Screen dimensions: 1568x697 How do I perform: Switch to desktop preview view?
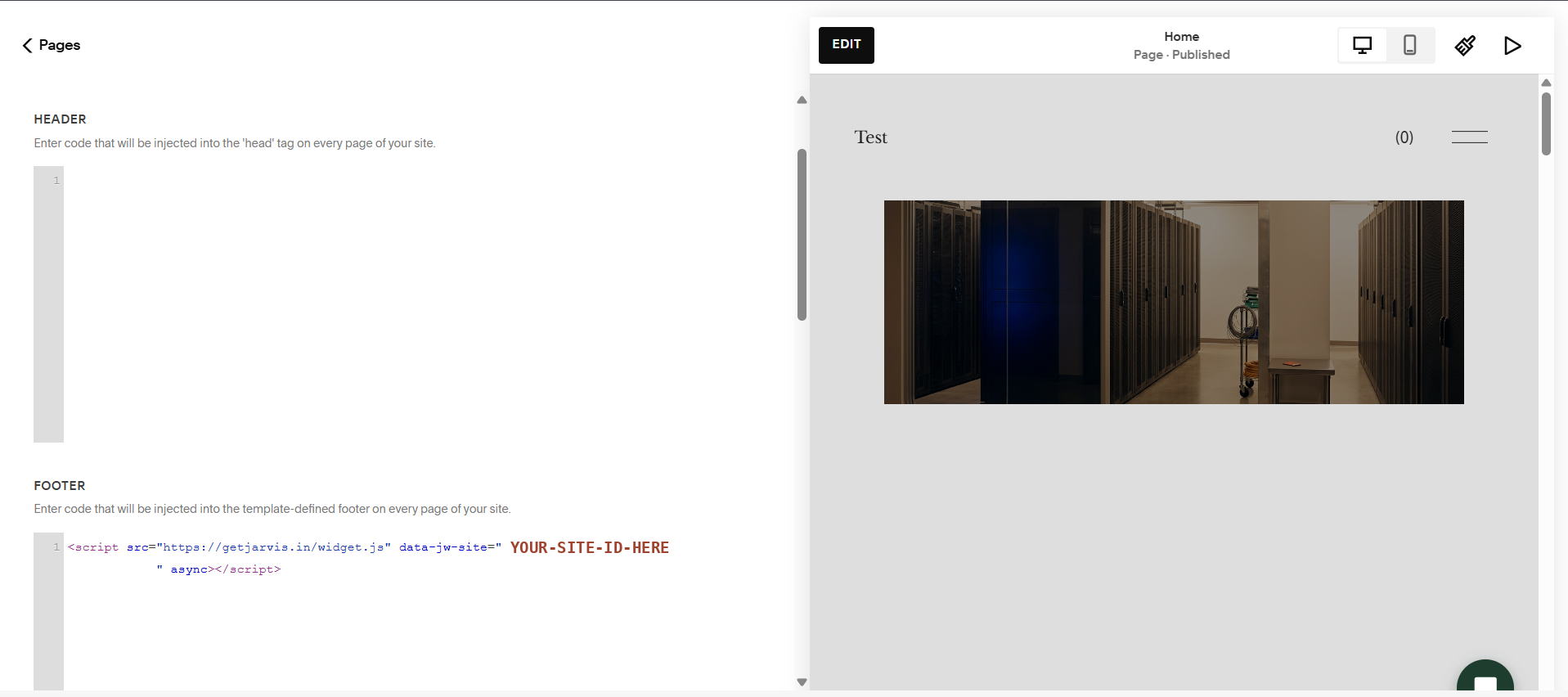pyautogui.click(x=1362, y=45)
